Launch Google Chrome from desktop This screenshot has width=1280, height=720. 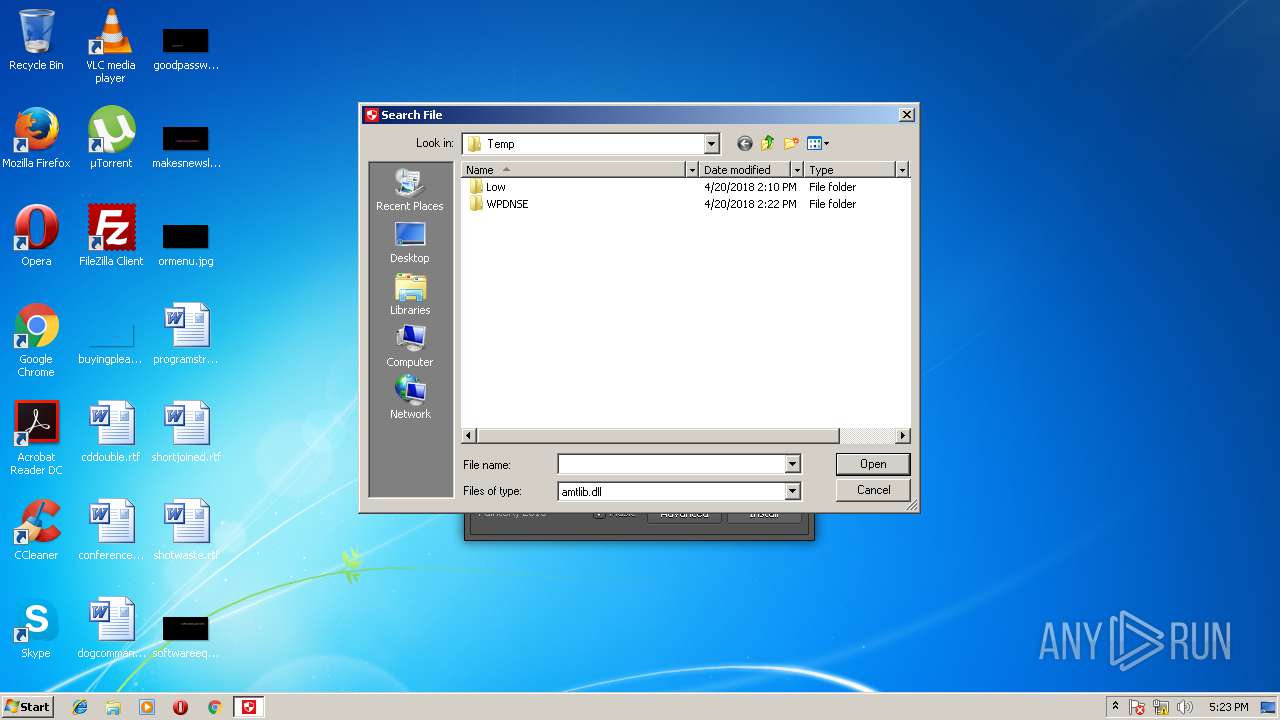(36, 340)
